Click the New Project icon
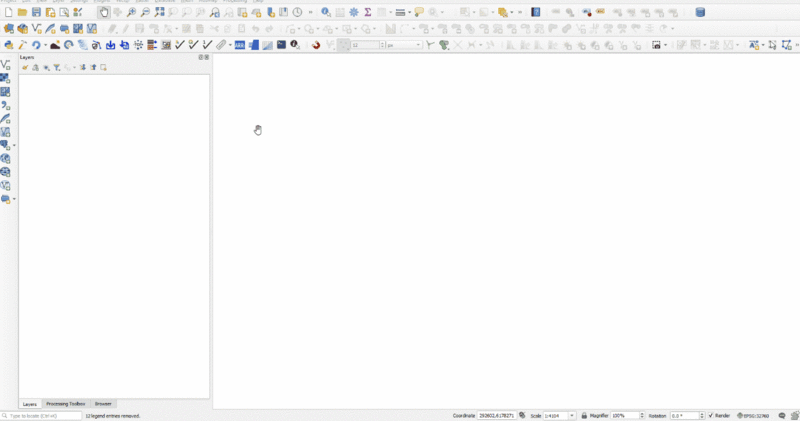This screenshot has width=800, height=421. pos(8,13)
